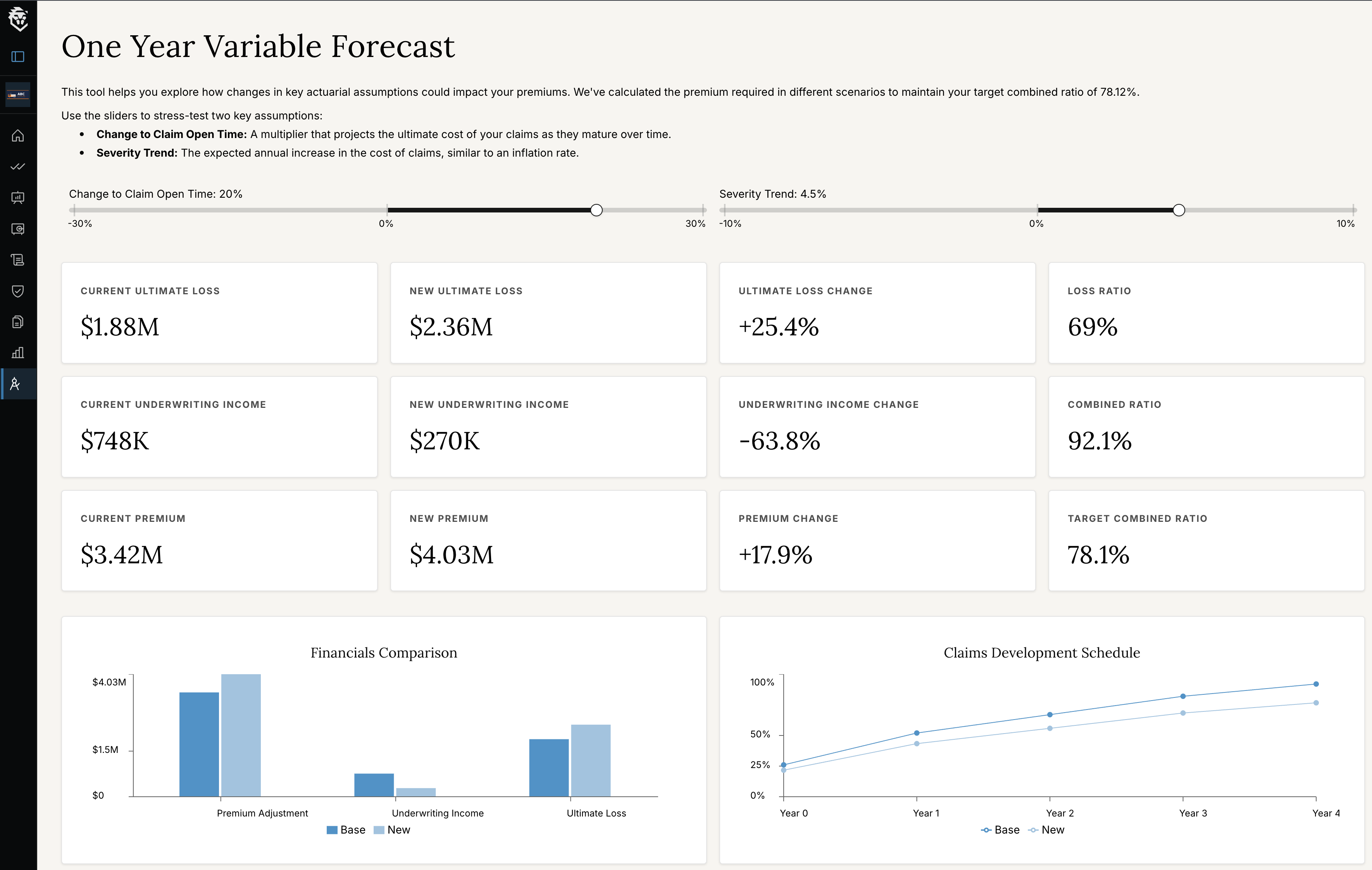Click the Current Underwriting Income $748K value

(114, 441)
